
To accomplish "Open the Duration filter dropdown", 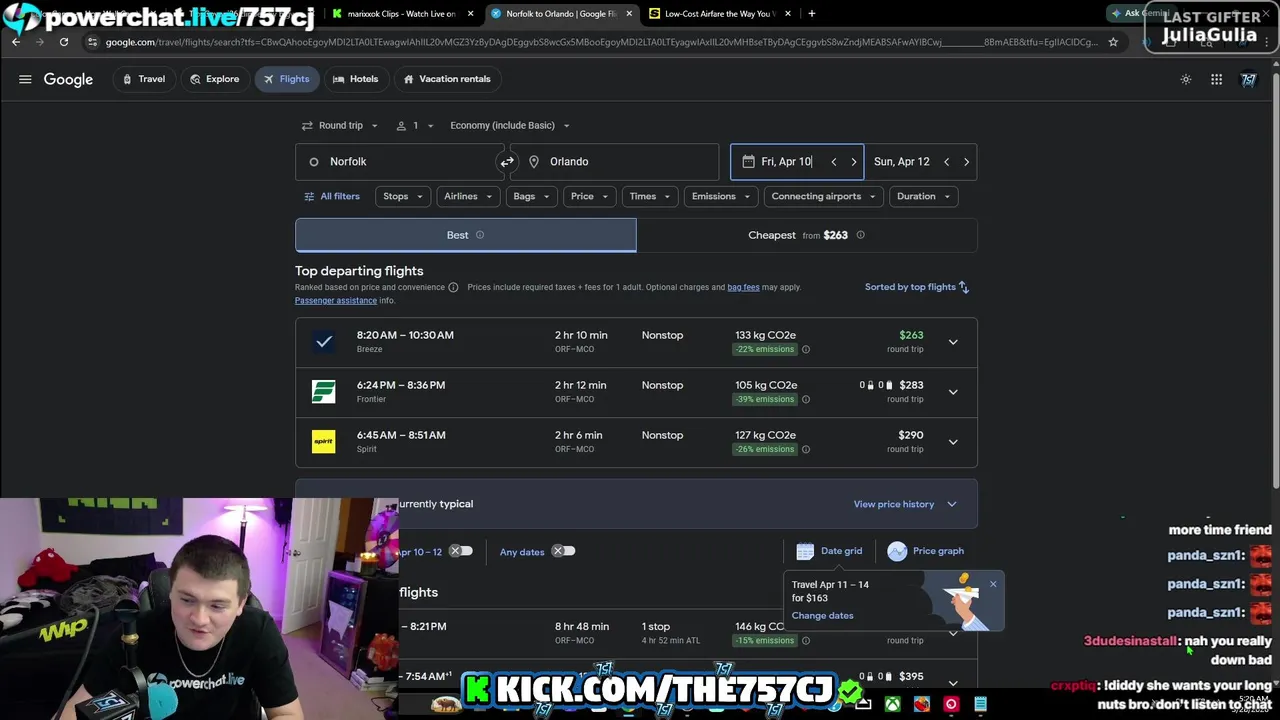I will point(923,196).
